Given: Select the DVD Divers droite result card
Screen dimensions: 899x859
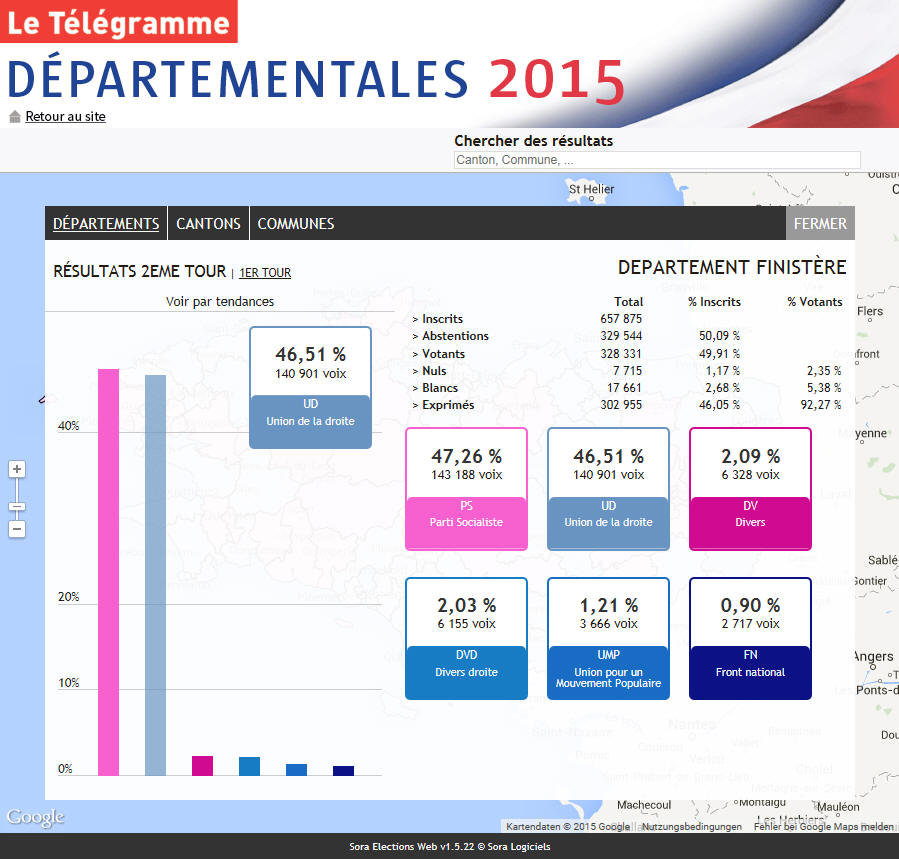Looking at the screenshot, I should click(466, 638).
